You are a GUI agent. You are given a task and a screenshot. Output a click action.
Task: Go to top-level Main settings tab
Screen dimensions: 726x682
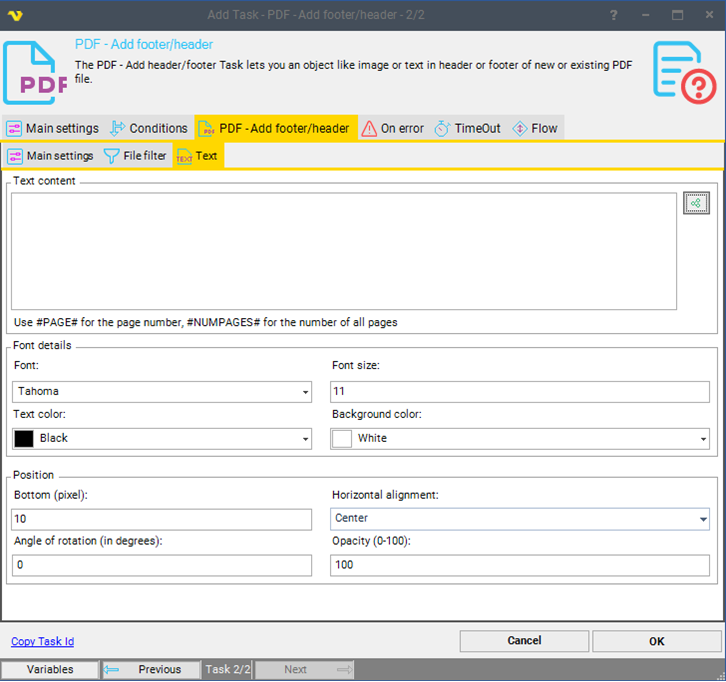click(x=52, y=128)
